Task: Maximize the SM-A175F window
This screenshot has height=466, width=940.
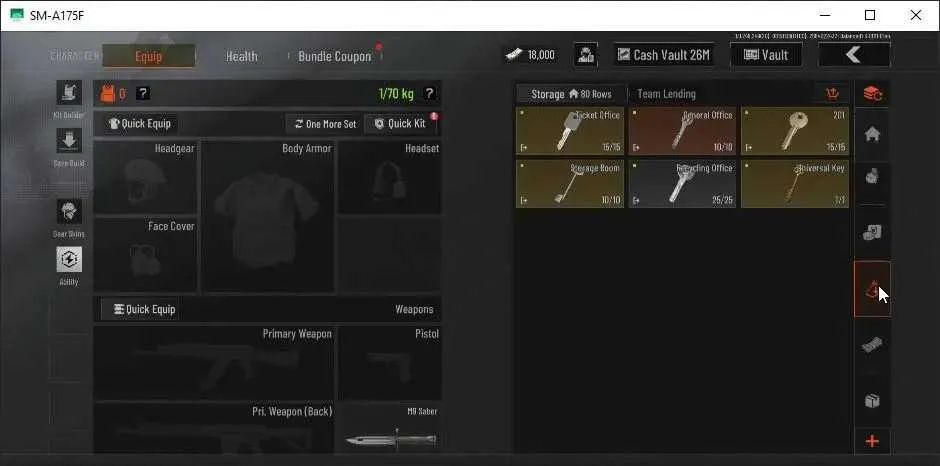Action: [x=870, y=16]
